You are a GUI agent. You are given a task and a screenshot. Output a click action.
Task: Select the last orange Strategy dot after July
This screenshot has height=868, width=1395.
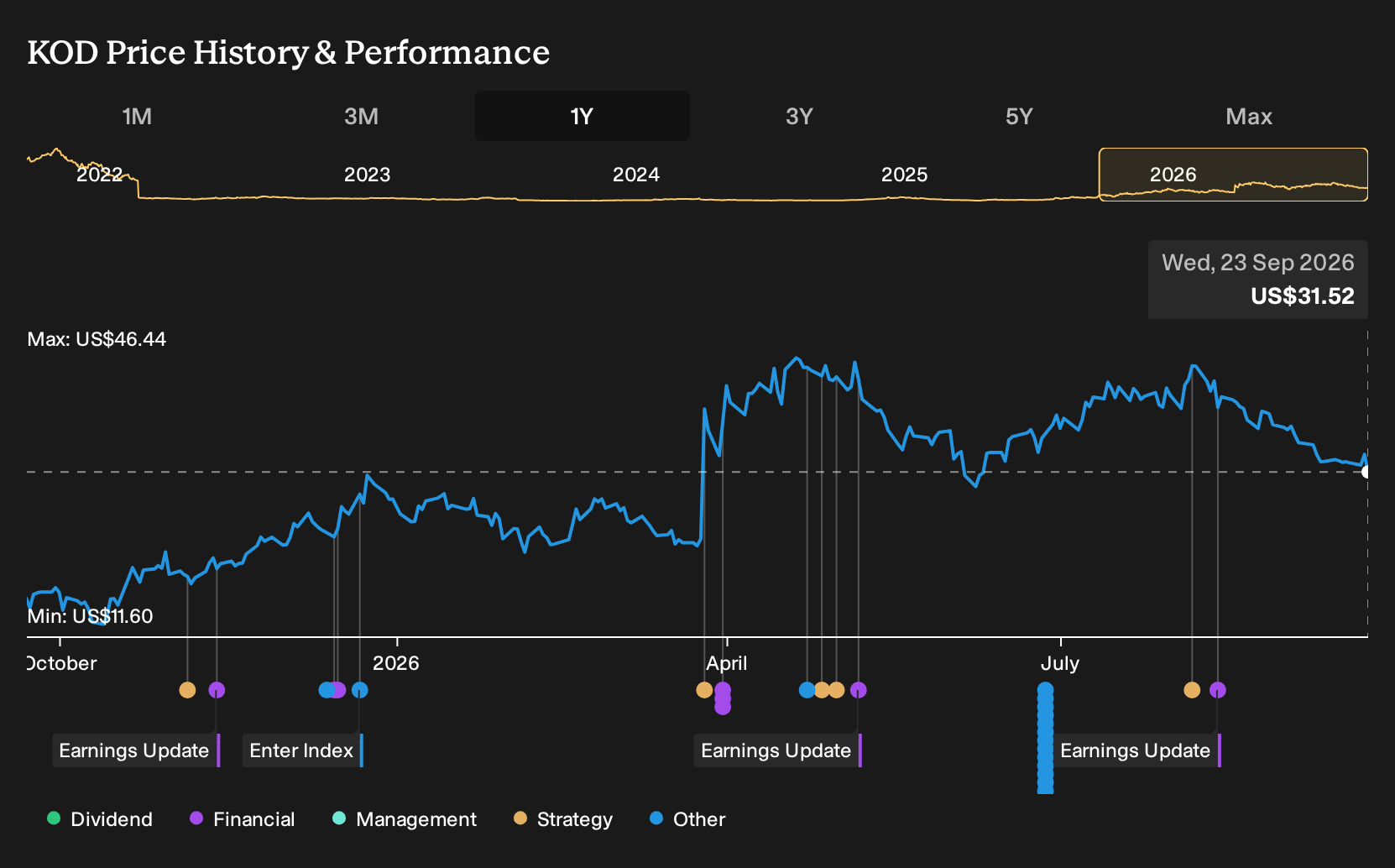pyautogui.click(x=1192, y=690)
